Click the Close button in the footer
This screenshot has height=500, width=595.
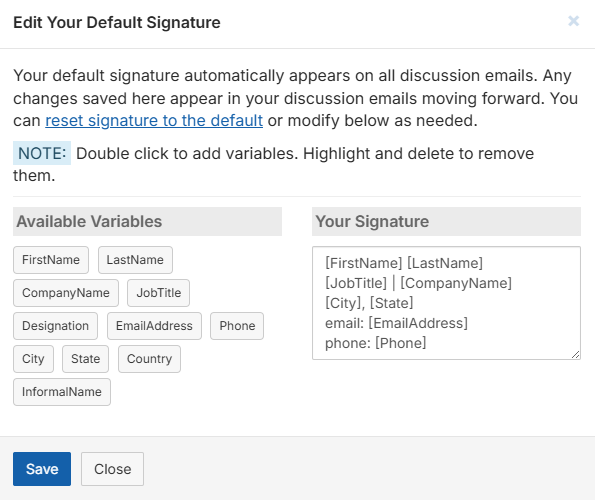(x=112, y=469)
